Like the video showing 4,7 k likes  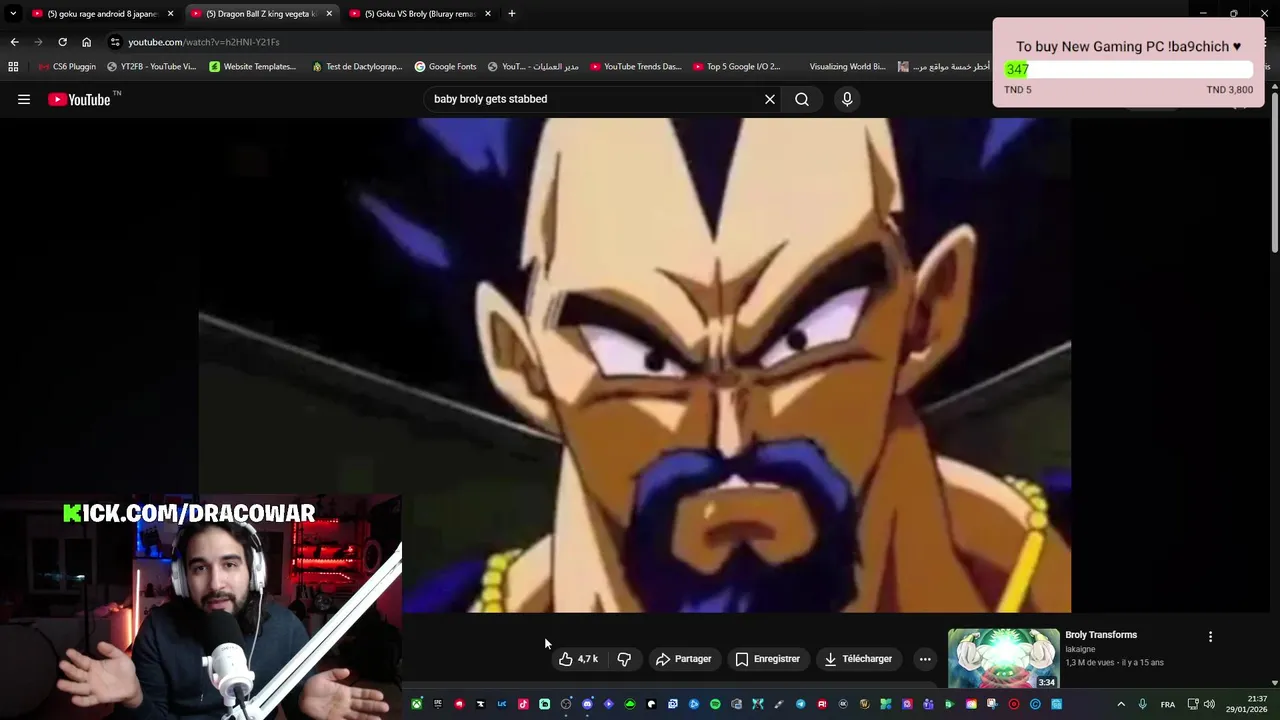pyautogui.click(x=578, y=659)
